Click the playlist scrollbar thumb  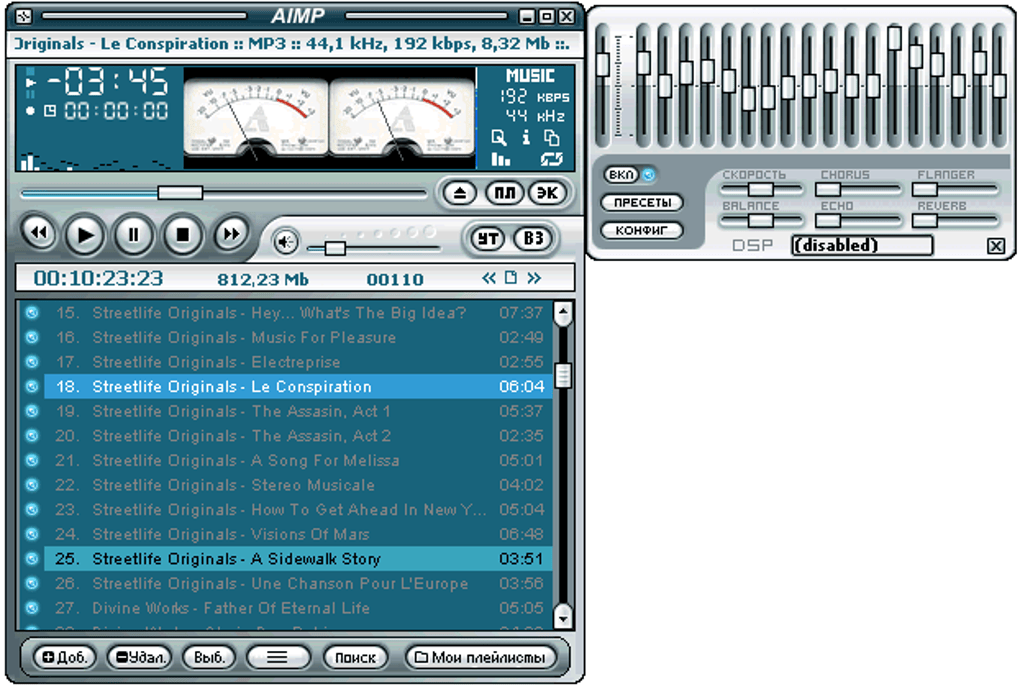point(563,375)
